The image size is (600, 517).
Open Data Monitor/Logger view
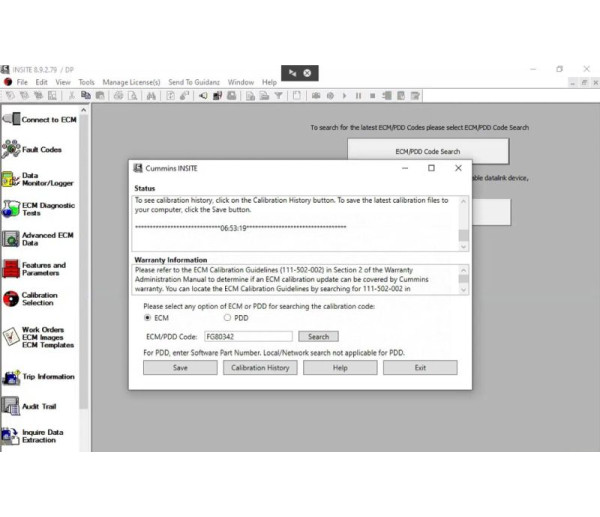(38, 180)
